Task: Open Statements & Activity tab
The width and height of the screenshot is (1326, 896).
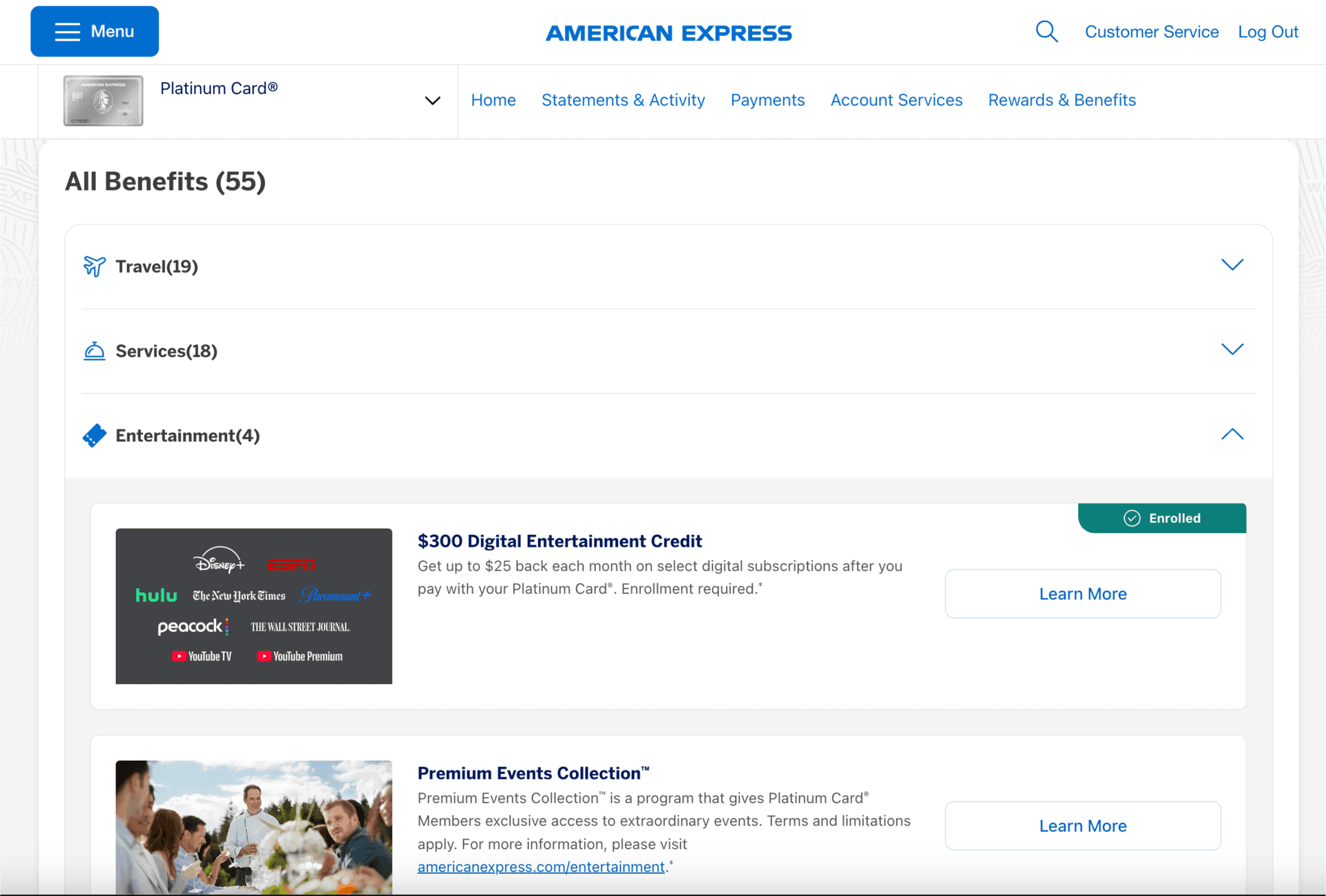Action: pyautogui.click(x=623, y=100)
